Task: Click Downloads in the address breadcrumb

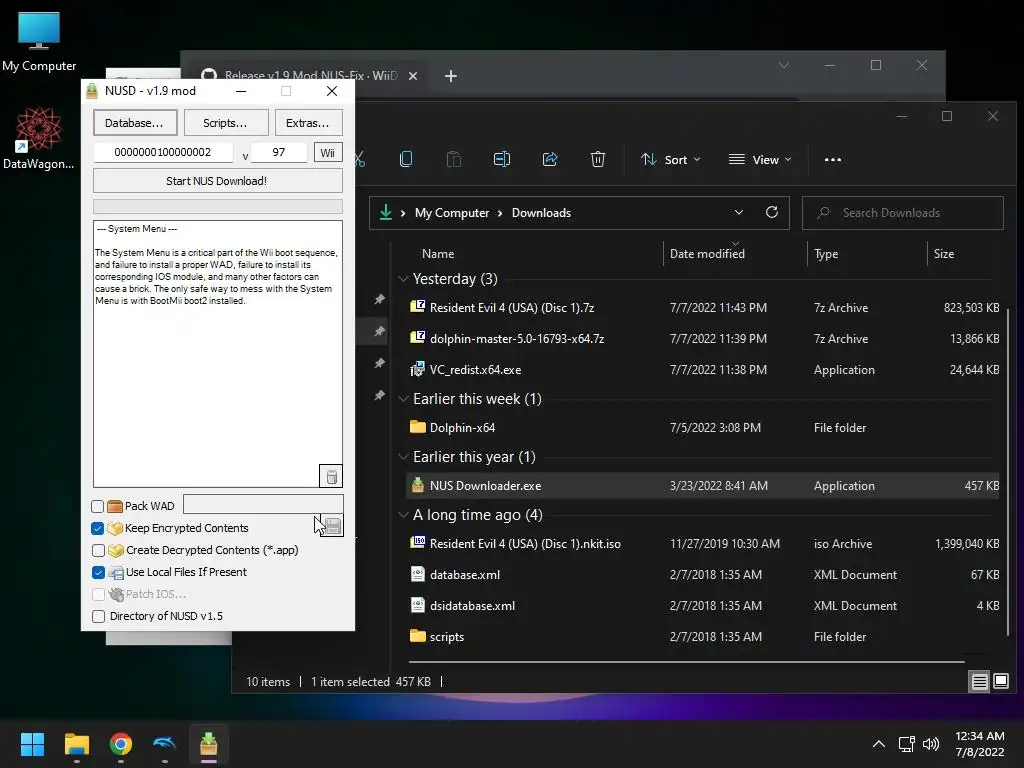Action: (541, 213)
